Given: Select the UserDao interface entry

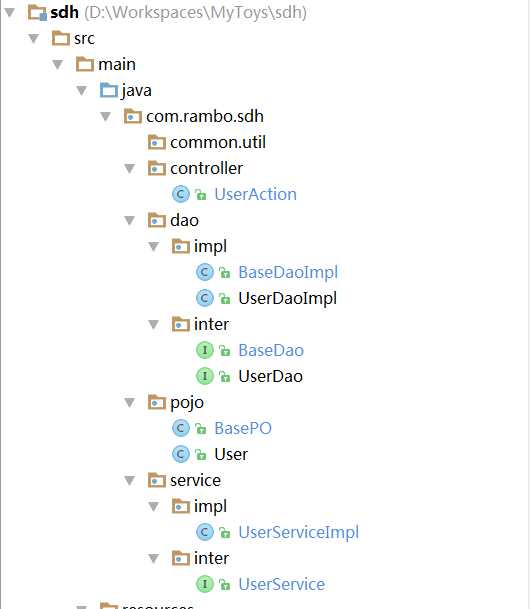Looking at the screenshot, I should pyautogui.click(x=271, y=376).
